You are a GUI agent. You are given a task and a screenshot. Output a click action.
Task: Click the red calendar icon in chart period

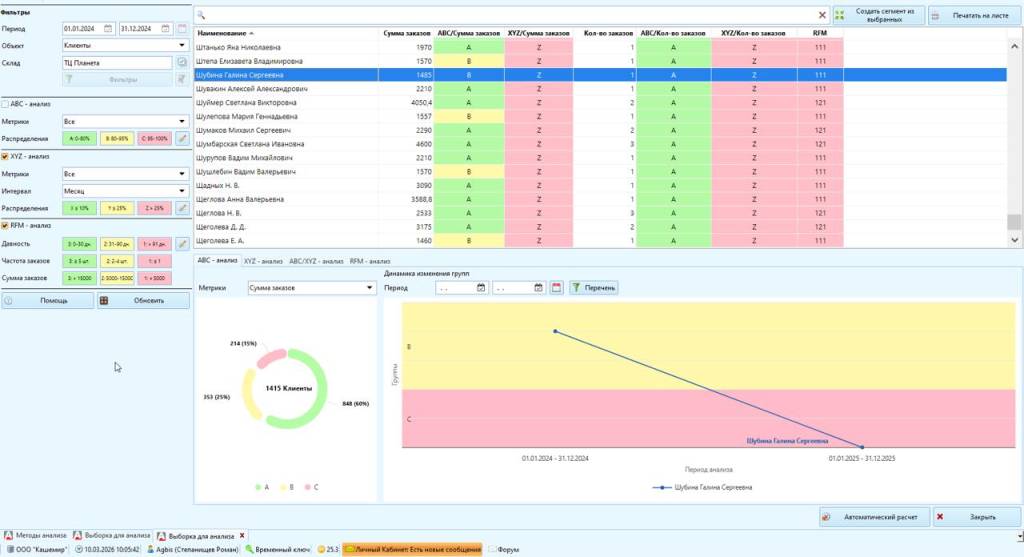[x=557, y=288]
